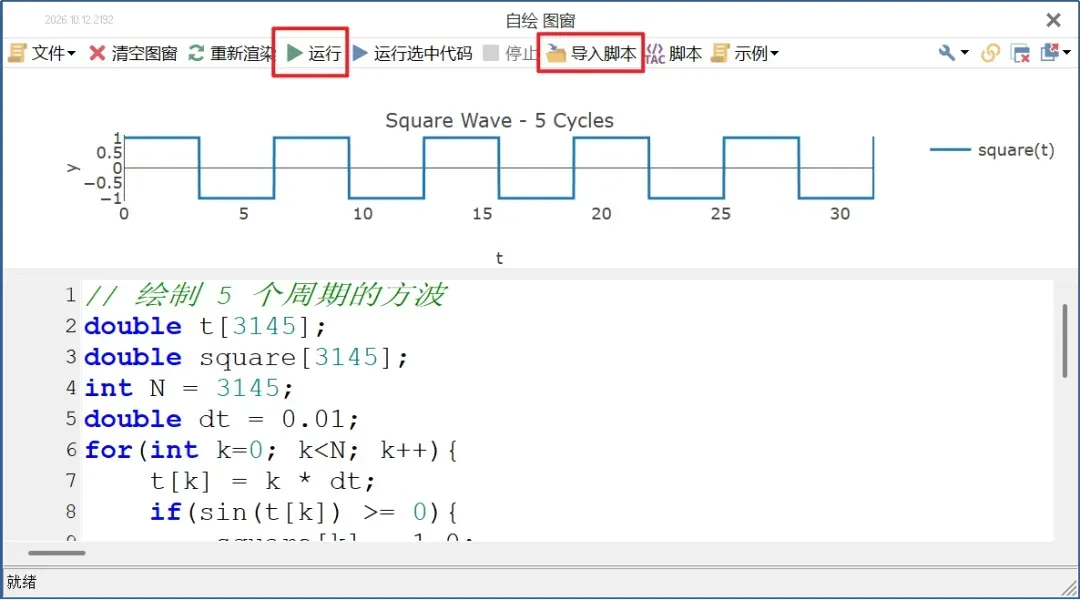The height and width of the screenshot is (600, 1080).
Task: Open the 文件 dropdown menu
Action: pyautogui.click(x=41, y=53)
